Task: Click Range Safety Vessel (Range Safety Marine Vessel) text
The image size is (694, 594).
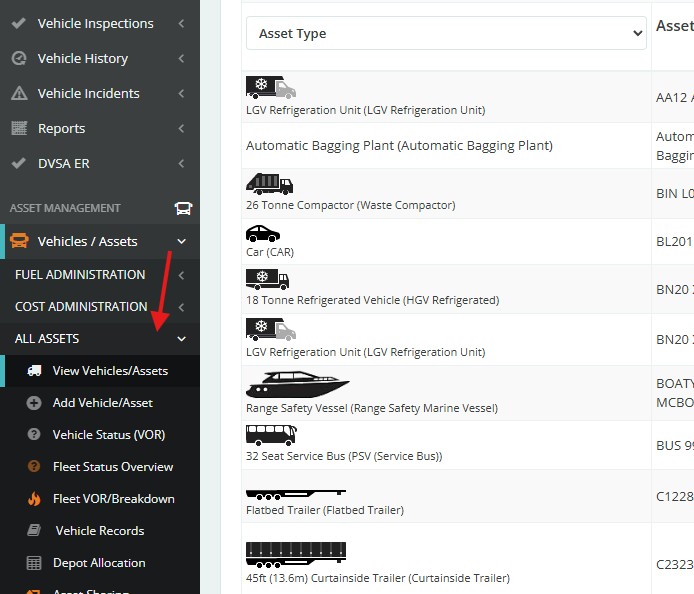Action: 372,408
